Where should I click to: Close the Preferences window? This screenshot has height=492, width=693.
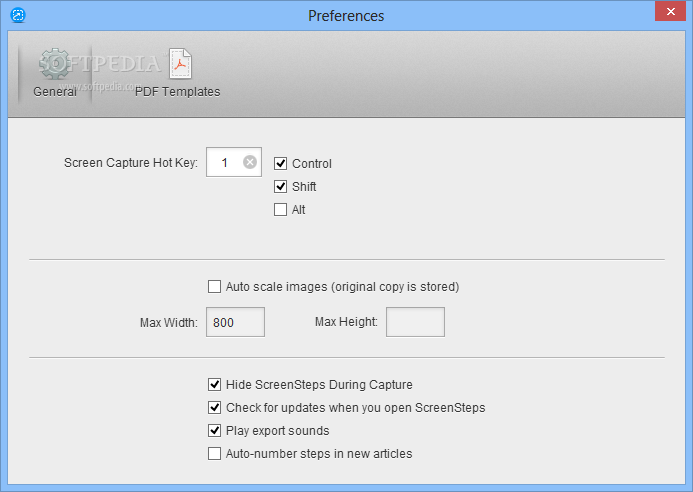670,11
